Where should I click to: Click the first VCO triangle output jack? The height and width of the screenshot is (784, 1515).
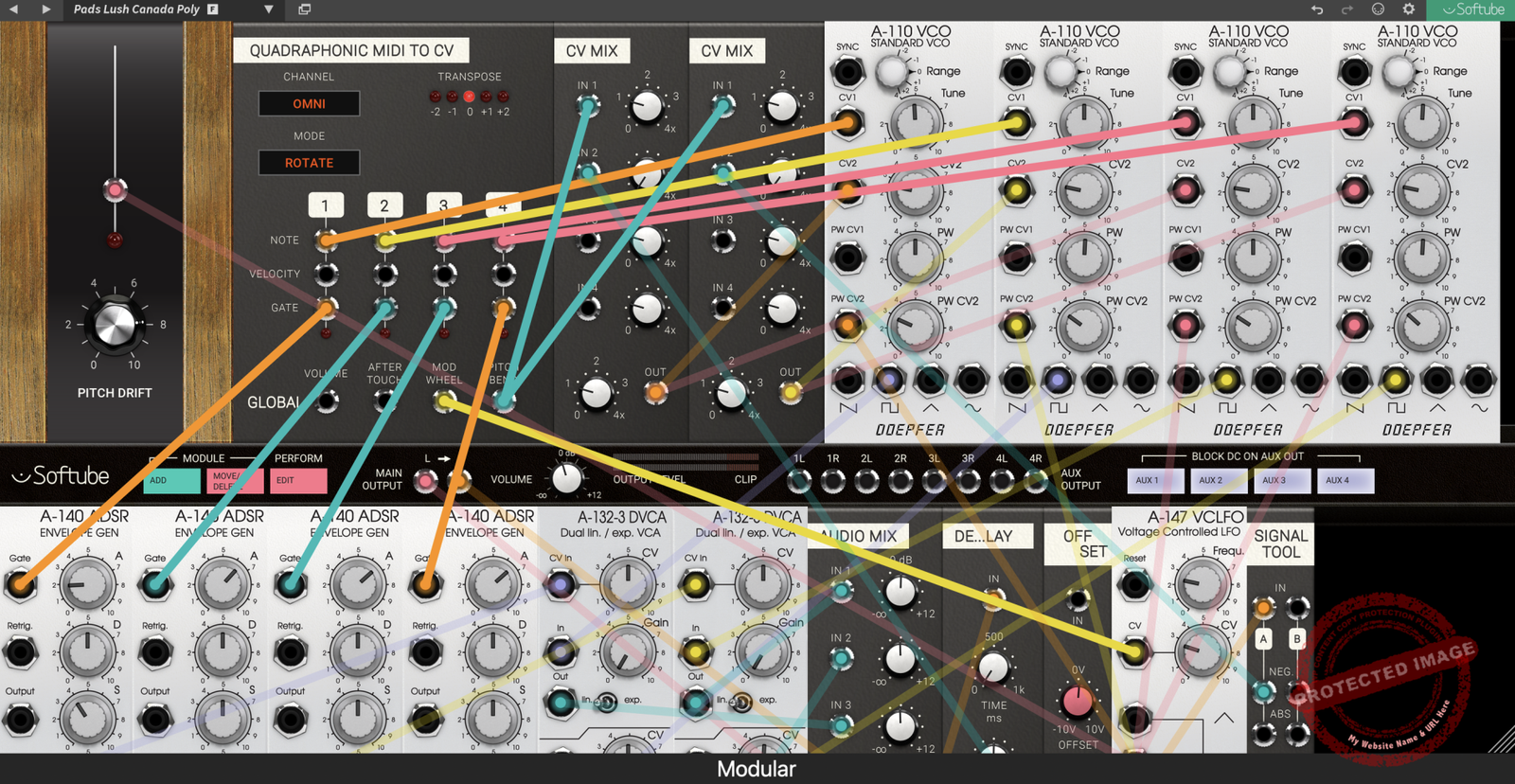[930, 380]
